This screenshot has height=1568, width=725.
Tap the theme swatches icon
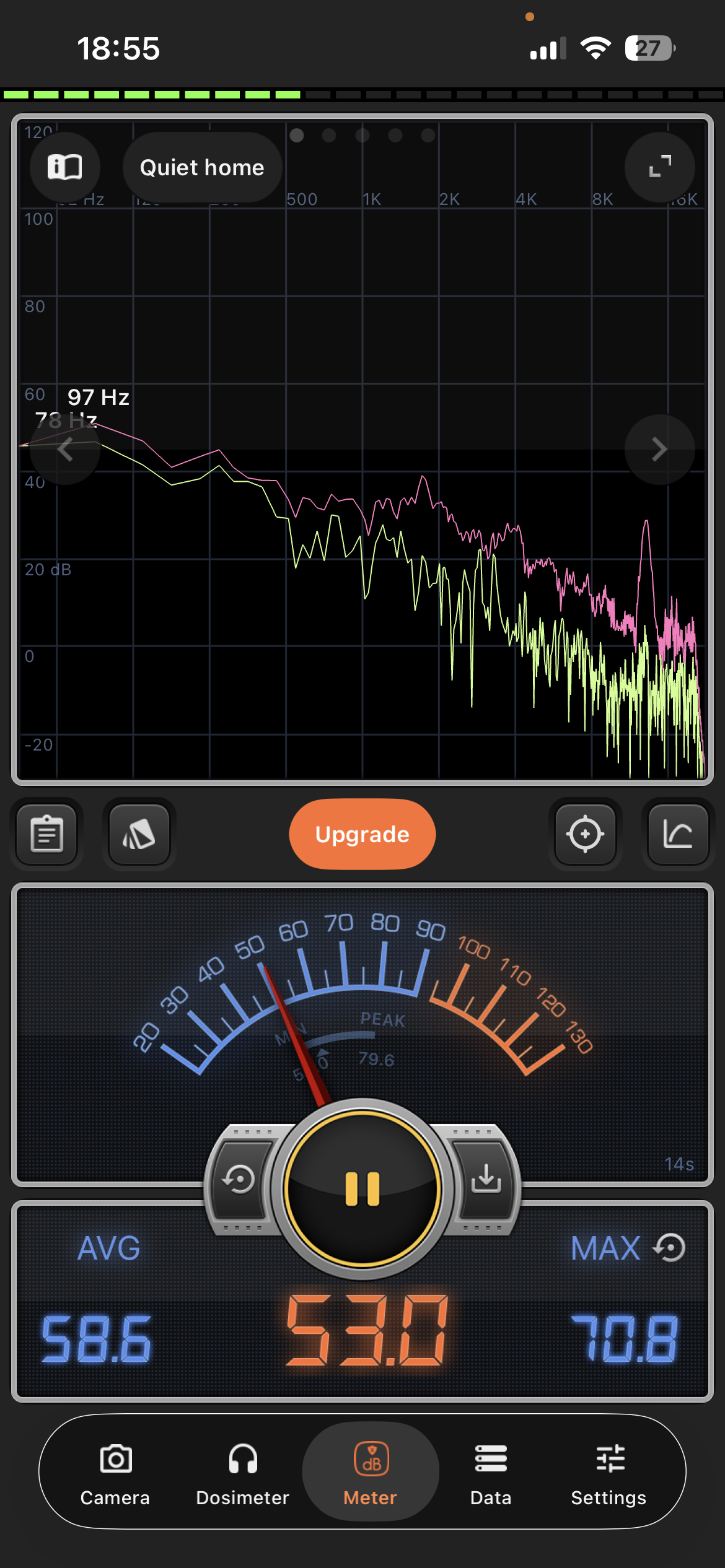pos(139,834)
